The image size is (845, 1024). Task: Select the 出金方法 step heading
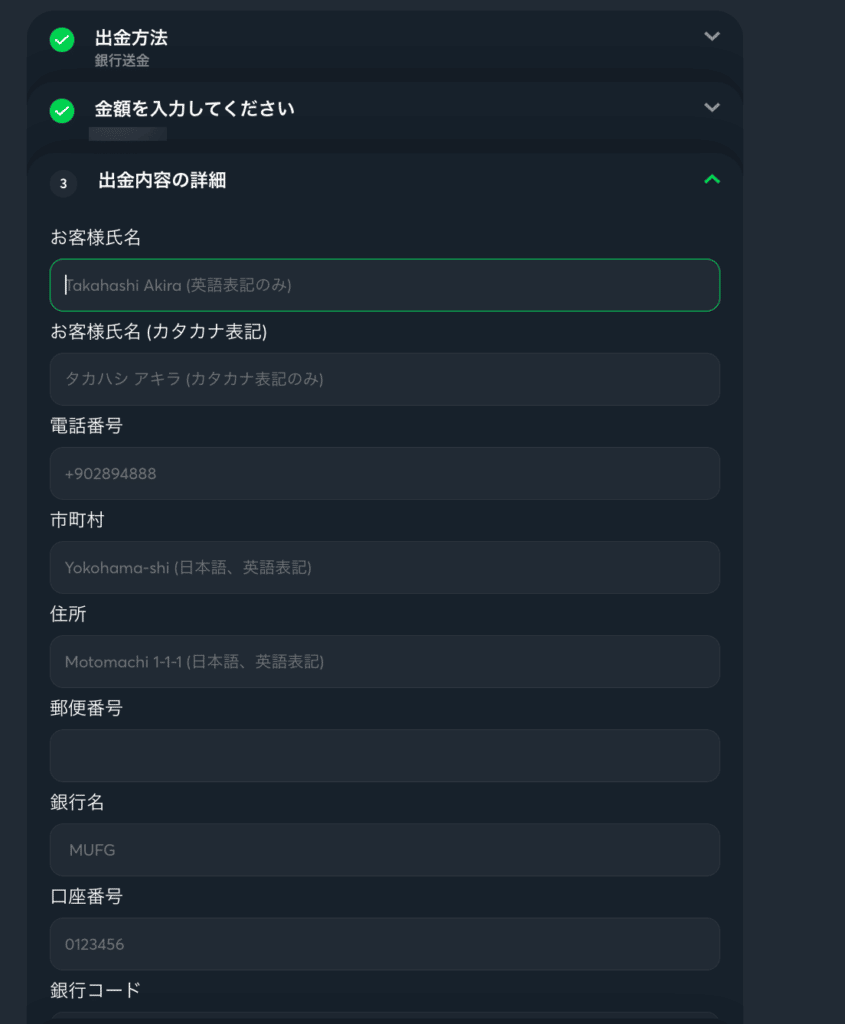pyautogui.click(x=131, y=38)
